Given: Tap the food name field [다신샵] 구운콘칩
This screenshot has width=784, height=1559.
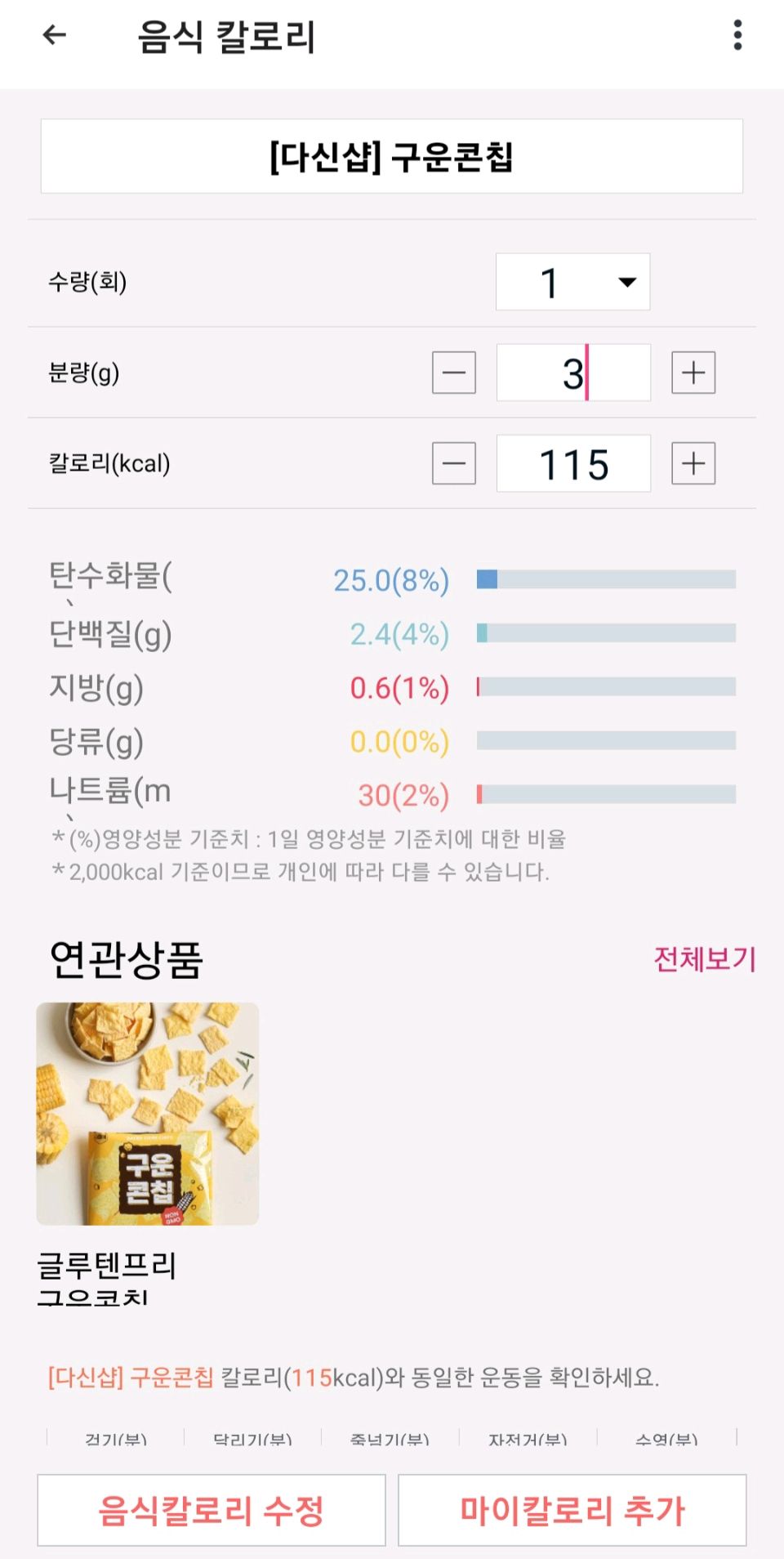Looking at the screenshot, I should [391, 156].
